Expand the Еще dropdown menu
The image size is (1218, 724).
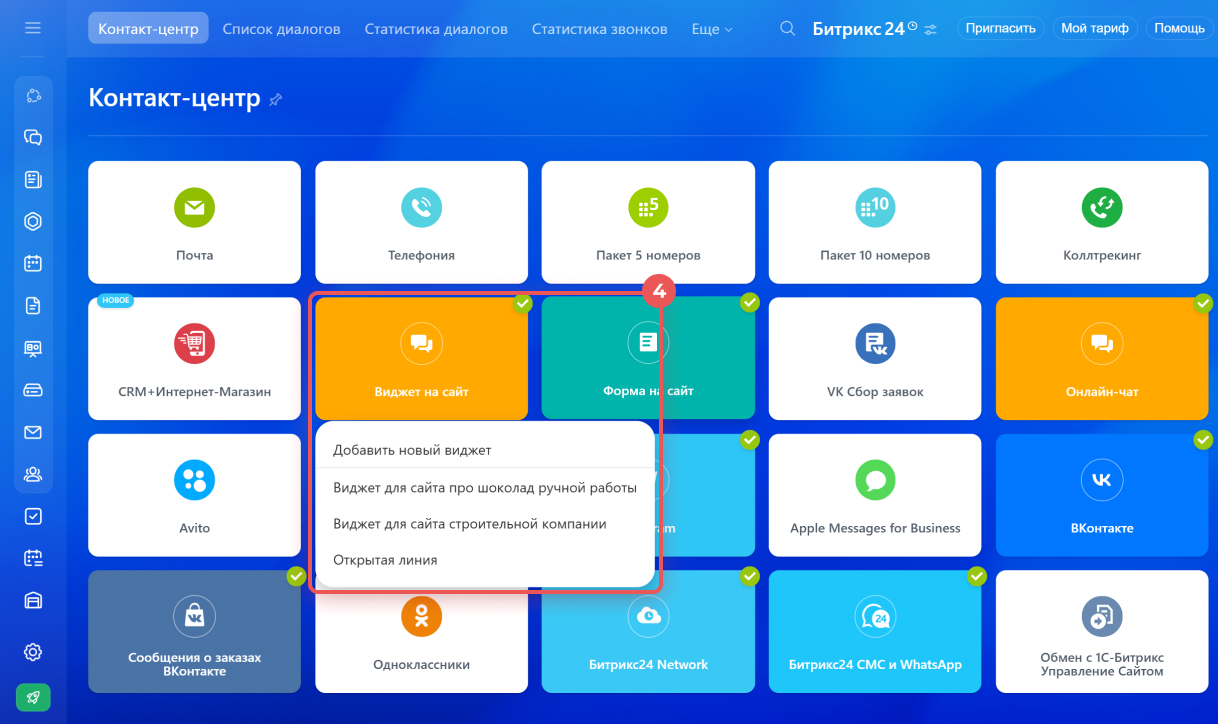pyautogui.click(x=712, y=29)
